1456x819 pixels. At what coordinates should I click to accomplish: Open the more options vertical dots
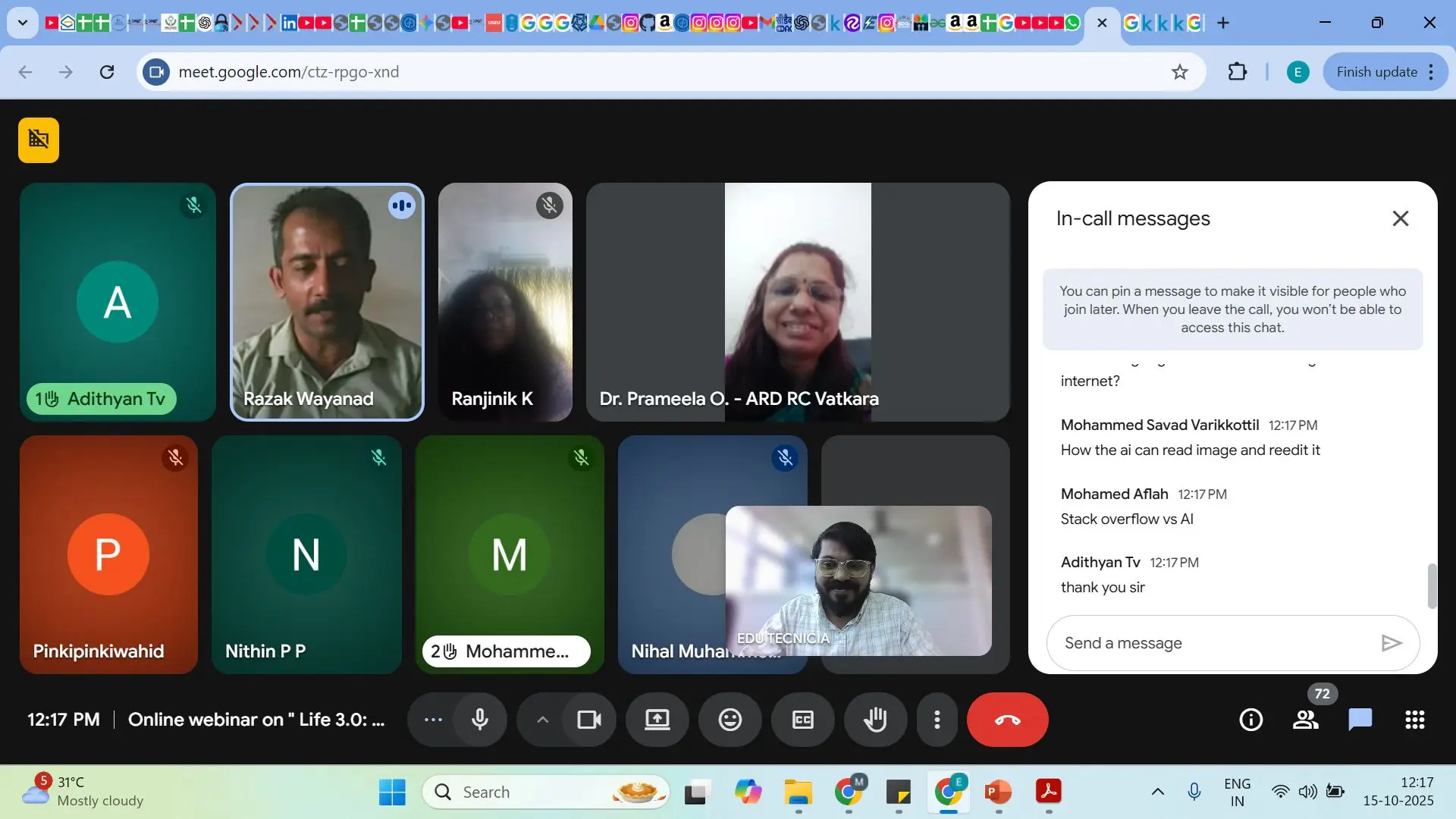937,720
